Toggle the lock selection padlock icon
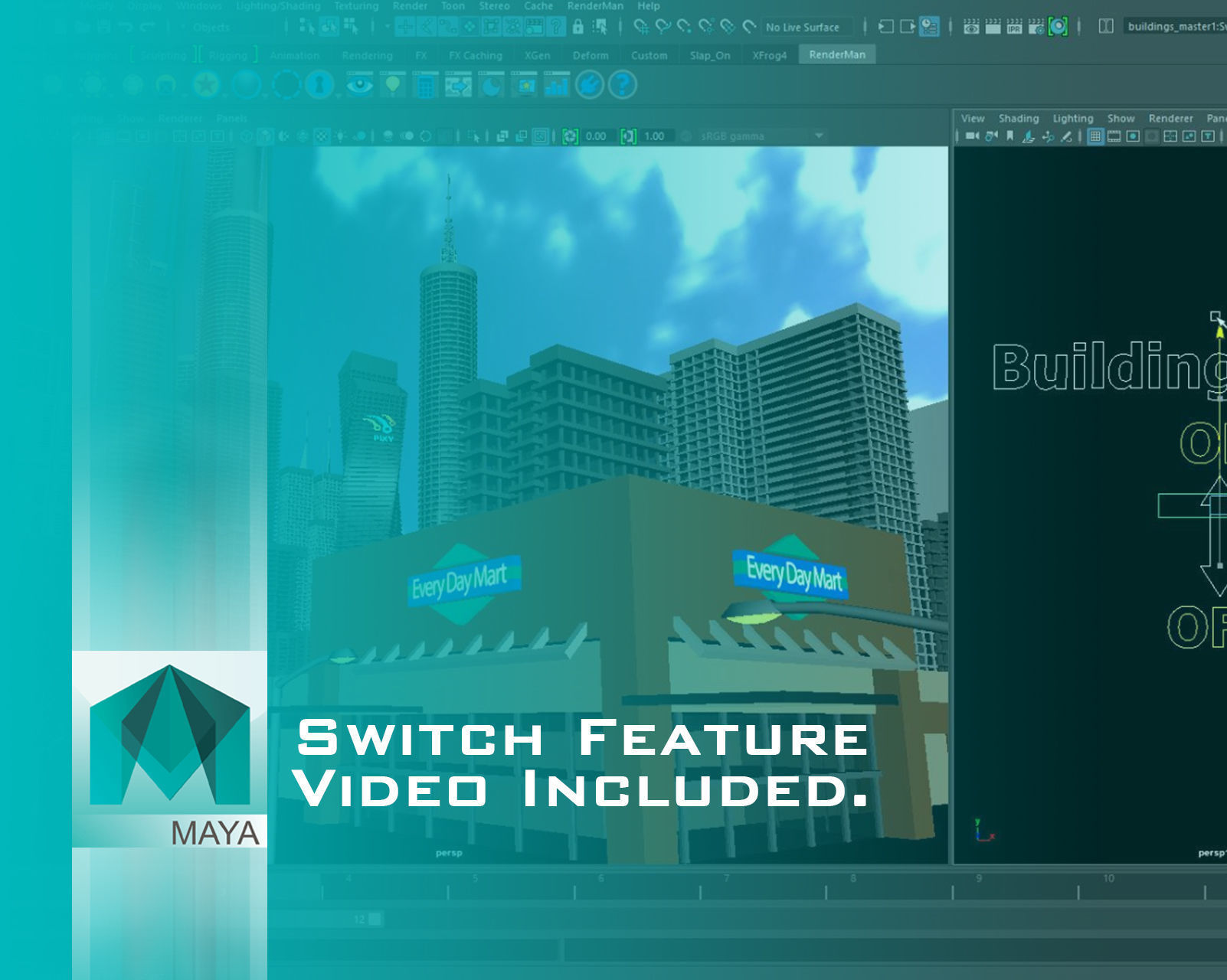 point(578,28)
